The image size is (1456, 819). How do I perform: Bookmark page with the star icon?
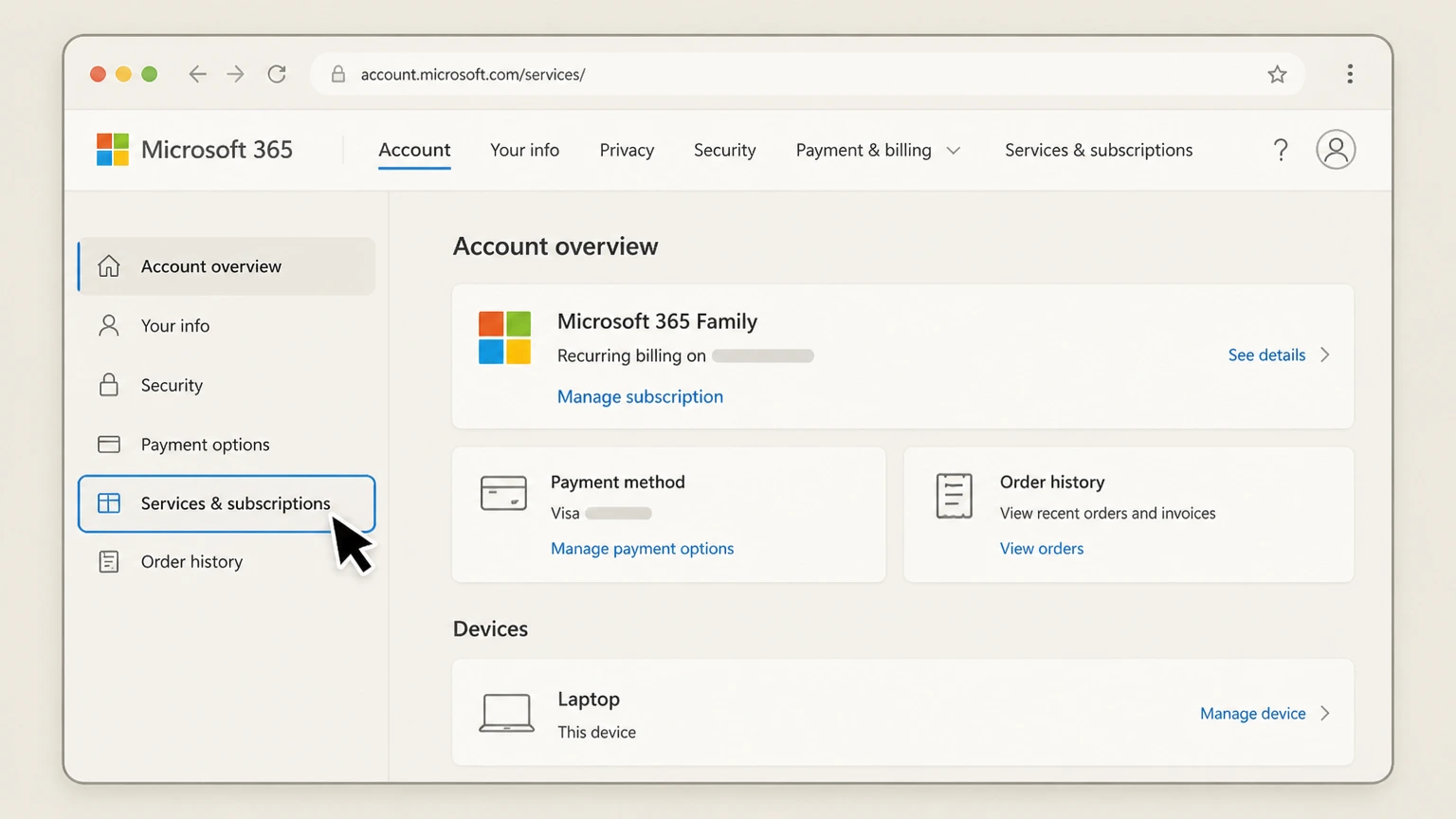(x=1277, y=74)
